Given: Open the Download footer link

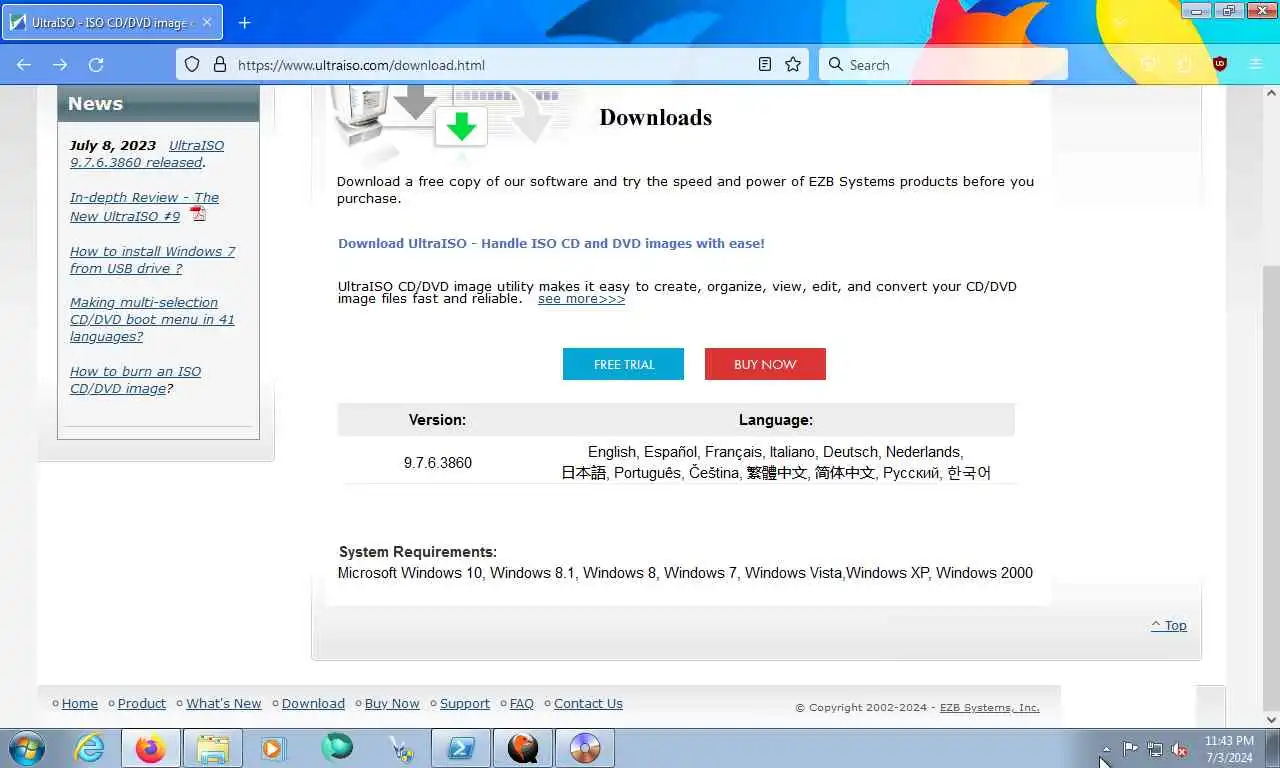Looking at the screenshot, I should (313, 703).
